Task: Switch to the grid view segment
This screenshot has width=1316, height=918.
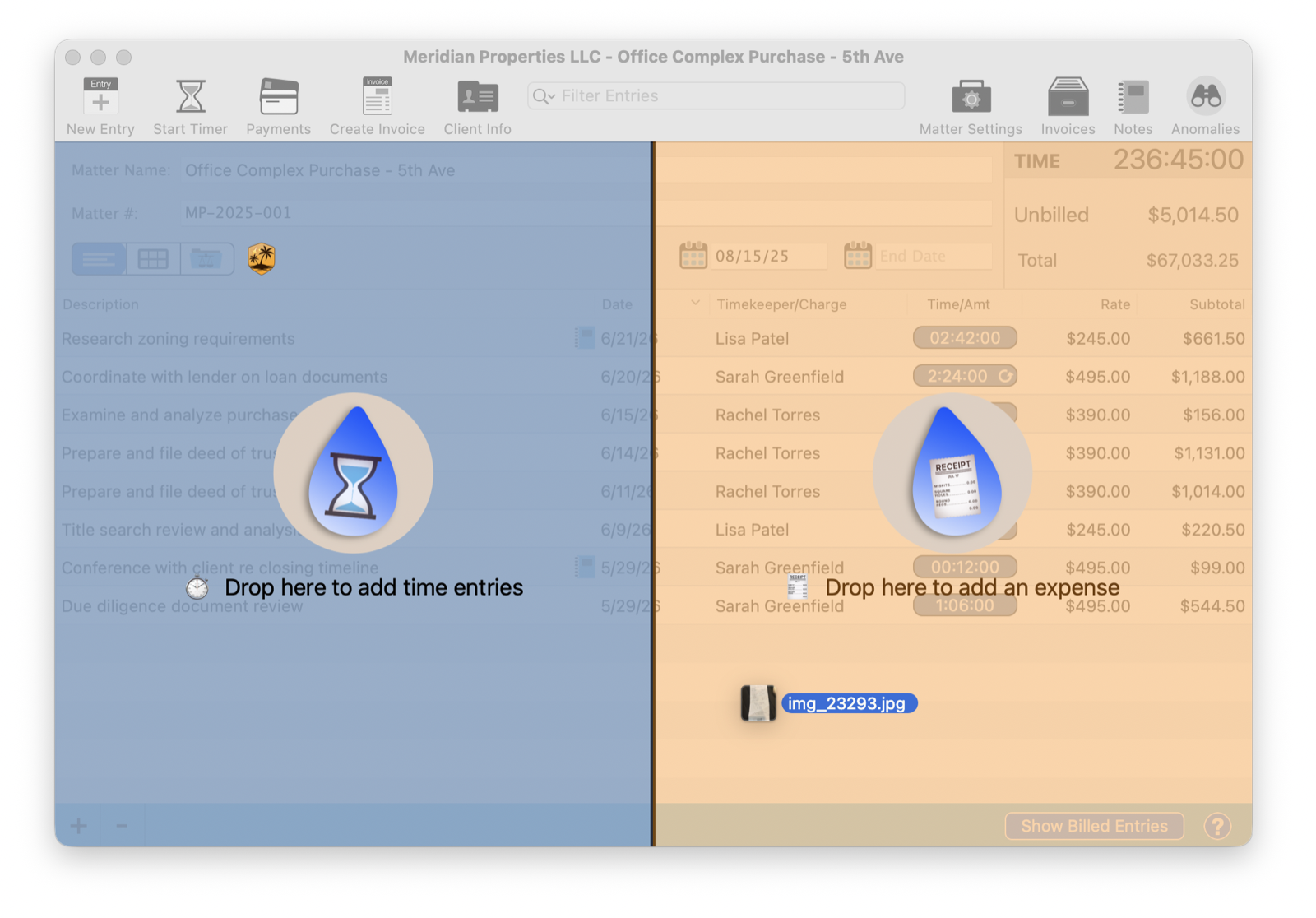Action: 153,259
